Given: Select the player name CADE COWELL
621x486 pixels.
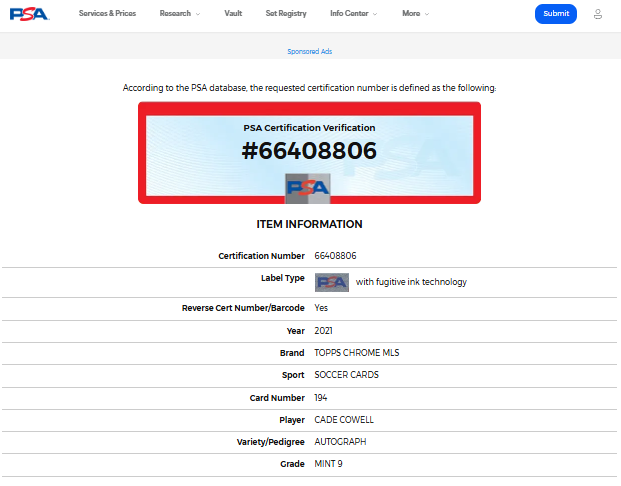Looking at the screenshot, I should click(343, 420).
